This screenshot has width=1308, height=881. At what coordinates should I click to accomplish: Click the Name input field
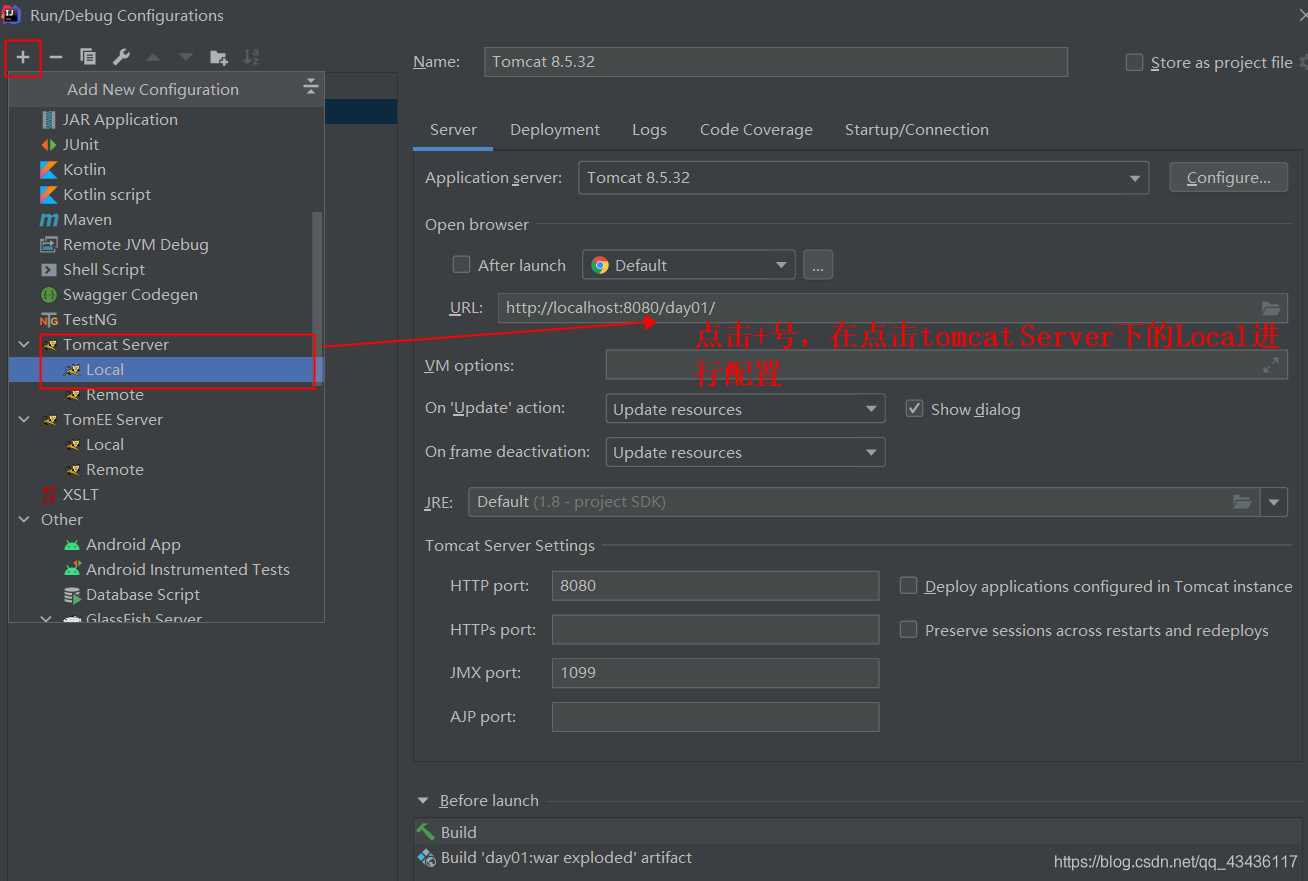tap(776, 62)
